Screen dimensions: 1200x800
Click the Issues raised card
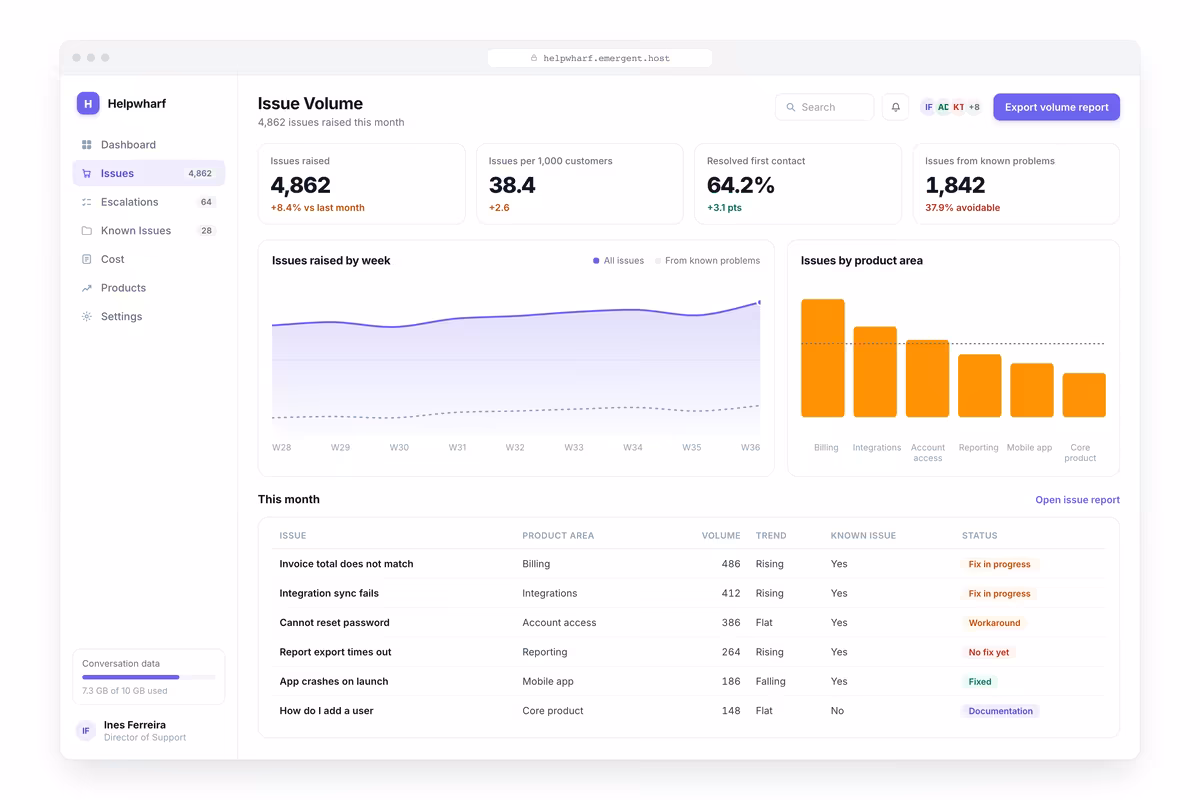(362, 184)
